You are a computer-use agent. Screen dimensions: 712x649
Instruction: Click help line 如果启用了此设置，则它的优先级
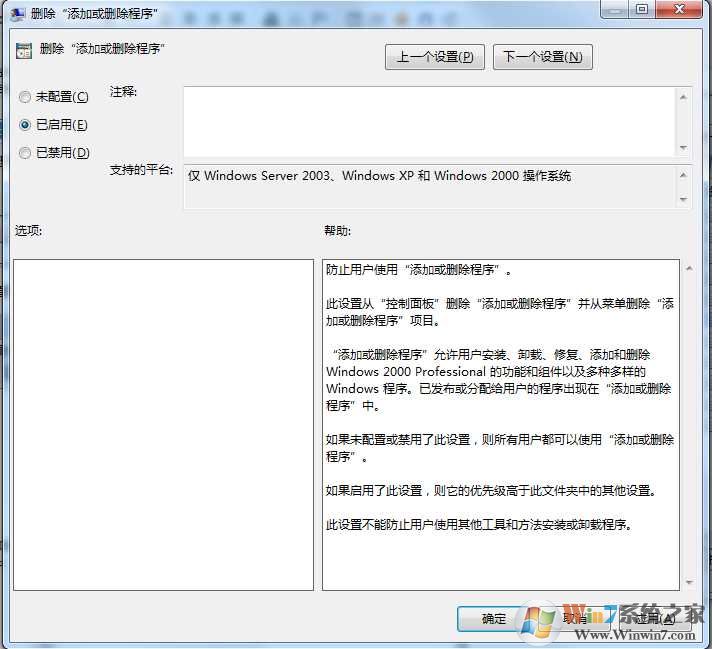point(491,491)
